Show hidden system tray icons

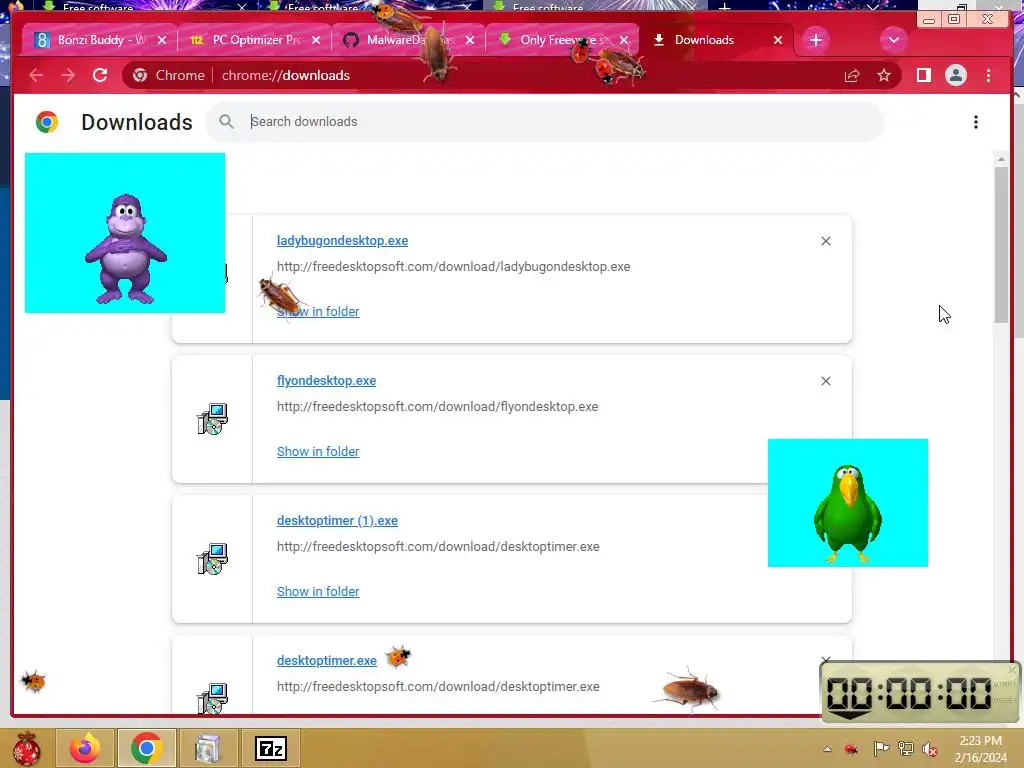[827, 749]
